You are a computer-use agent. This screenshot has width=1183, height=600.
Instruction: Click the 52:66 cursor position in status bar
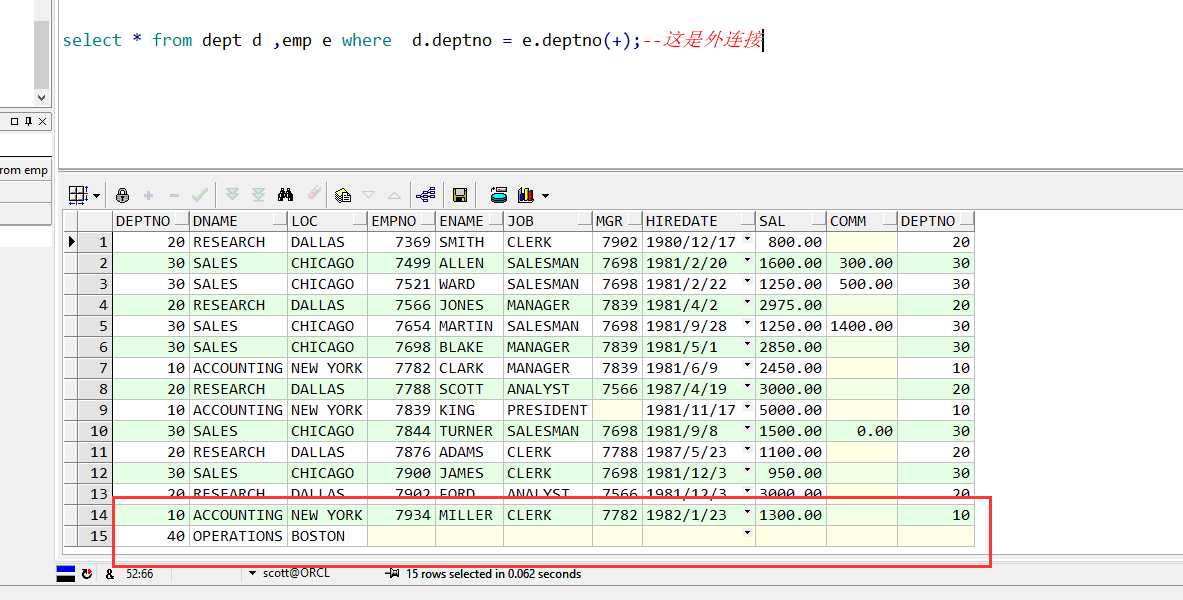click(x=140, y=574)
